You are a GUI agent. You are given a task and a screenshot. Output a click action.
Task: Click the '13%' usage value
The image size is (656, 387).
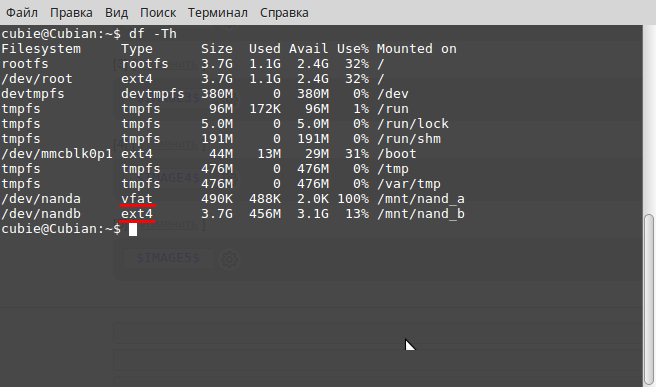point(357,214)
